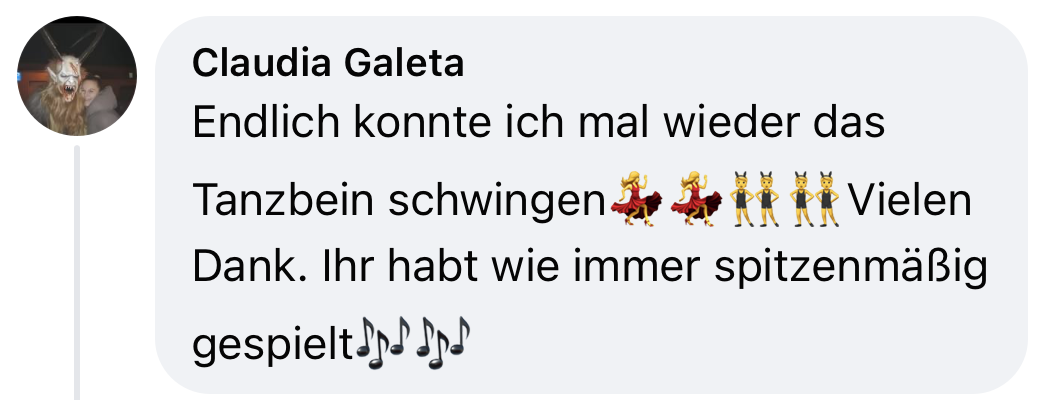Viewport: 1051px width, 400px height.
Task: Click the second bunny-ears dancers emoji
Action: pyautogui.click(x=814, y=199)
